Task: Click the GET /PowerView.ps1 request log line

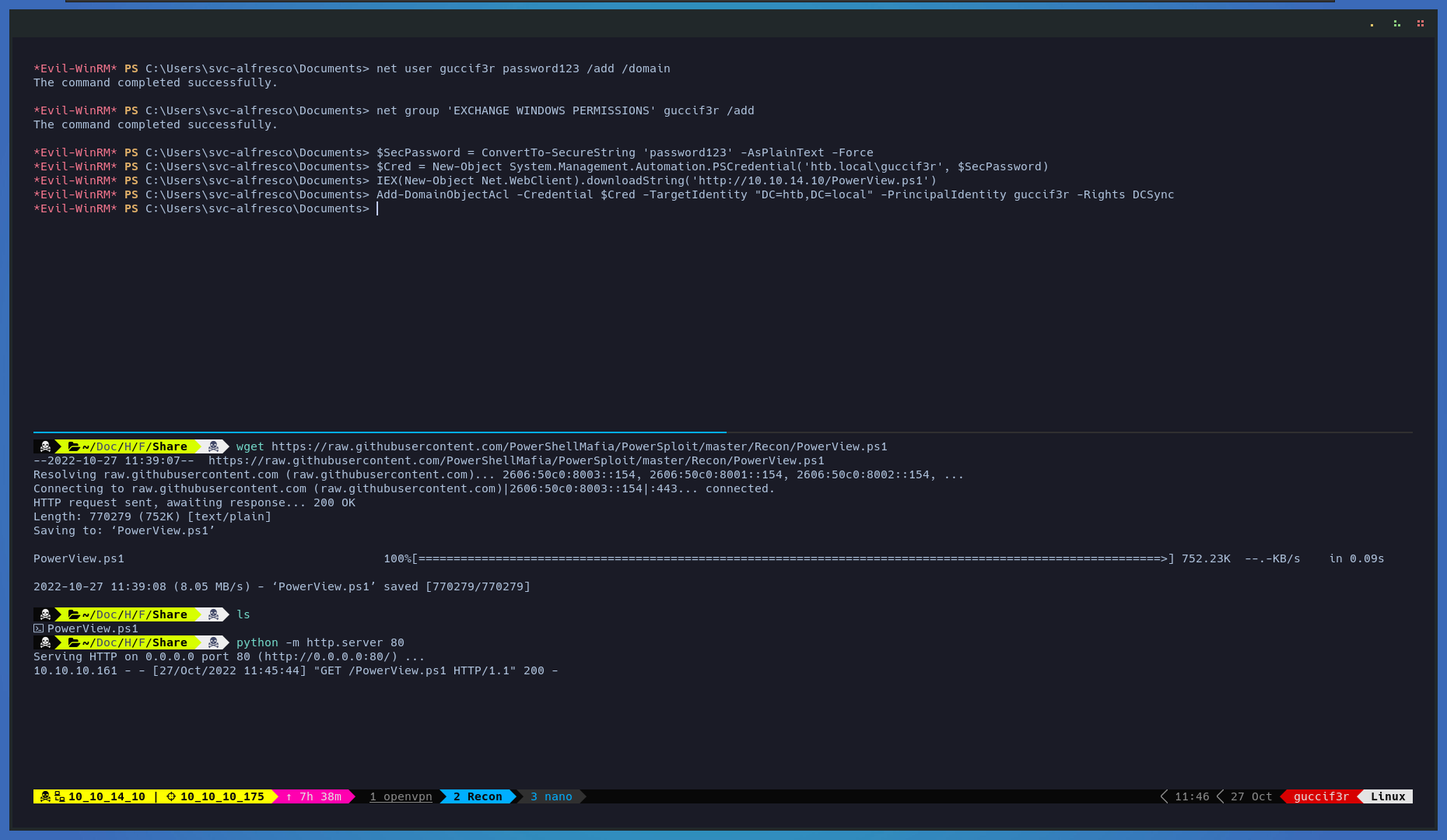Action: pos(296,670)
